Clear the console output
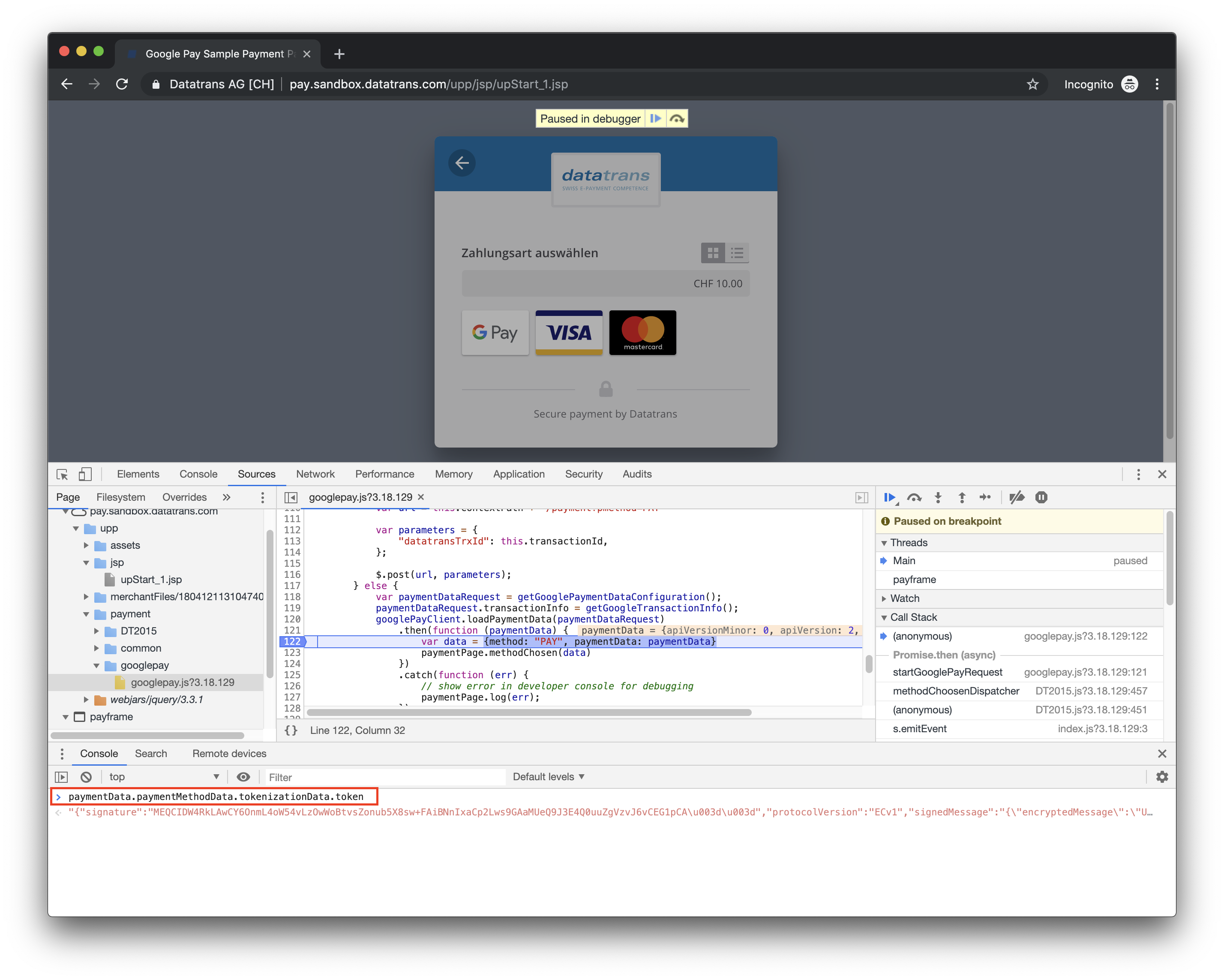This screenshot has height=980, width=1224. tap(86, 776)
